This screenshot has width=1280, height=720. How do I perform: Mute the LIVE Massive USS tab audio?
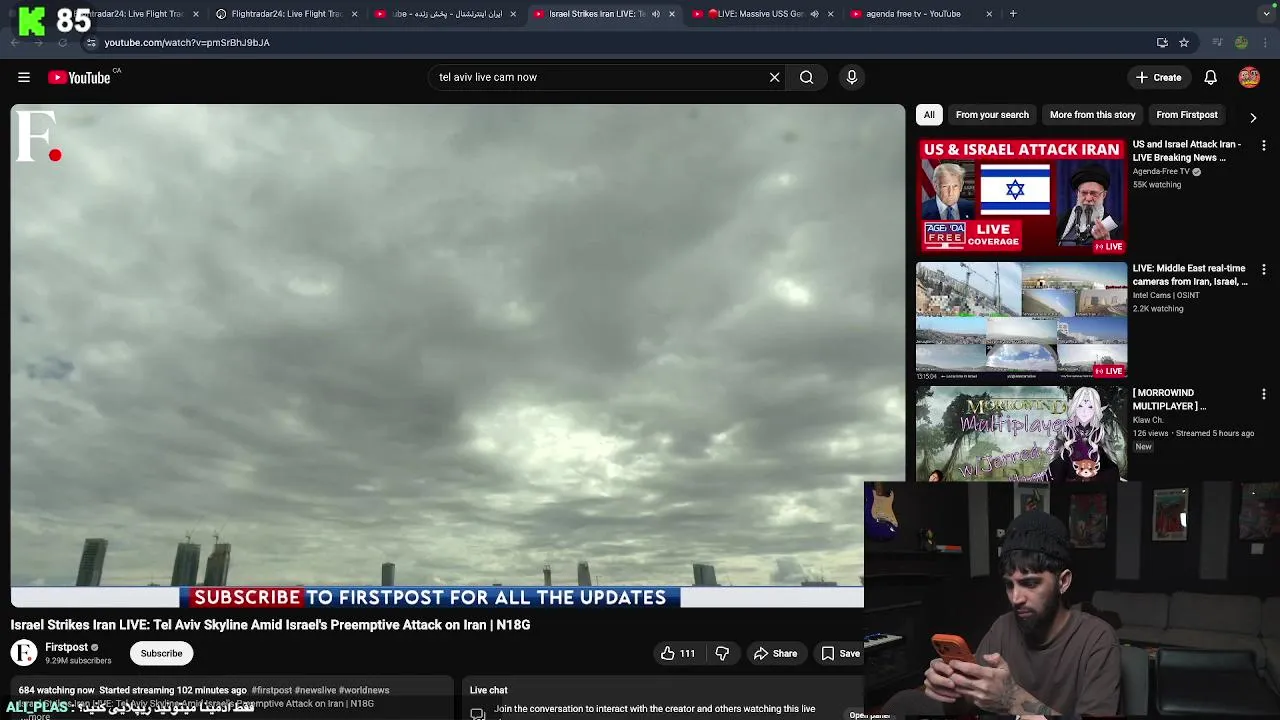click(814, 14)
